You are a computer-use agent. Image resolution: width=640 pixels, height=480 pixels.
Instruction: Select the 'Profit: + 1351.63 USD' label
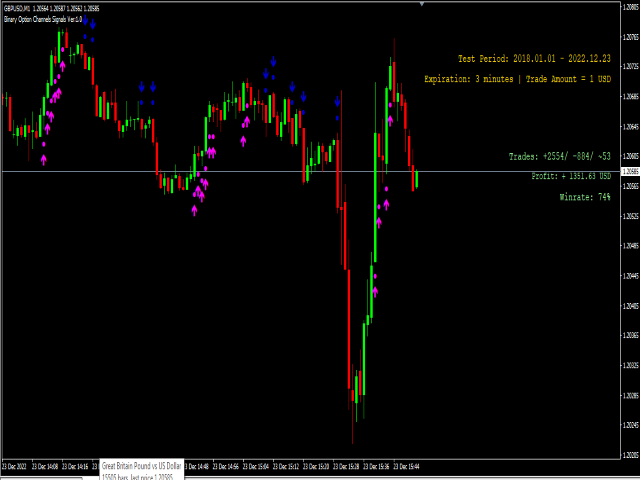click(x=571, y=176)
